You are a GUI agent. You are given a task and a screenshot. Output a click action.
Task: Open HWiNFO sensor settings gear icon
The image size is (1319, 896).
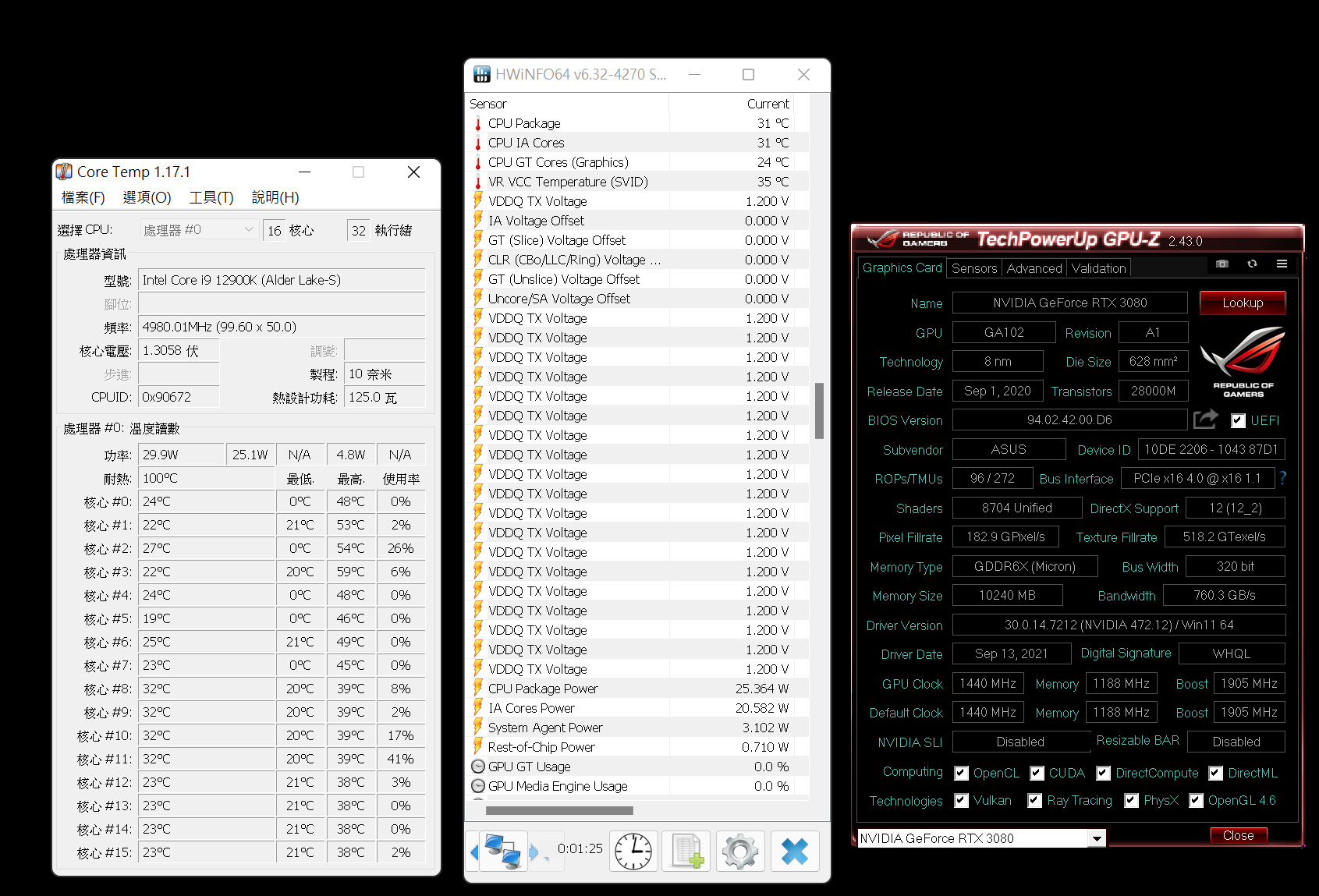[x=740, y=851]
